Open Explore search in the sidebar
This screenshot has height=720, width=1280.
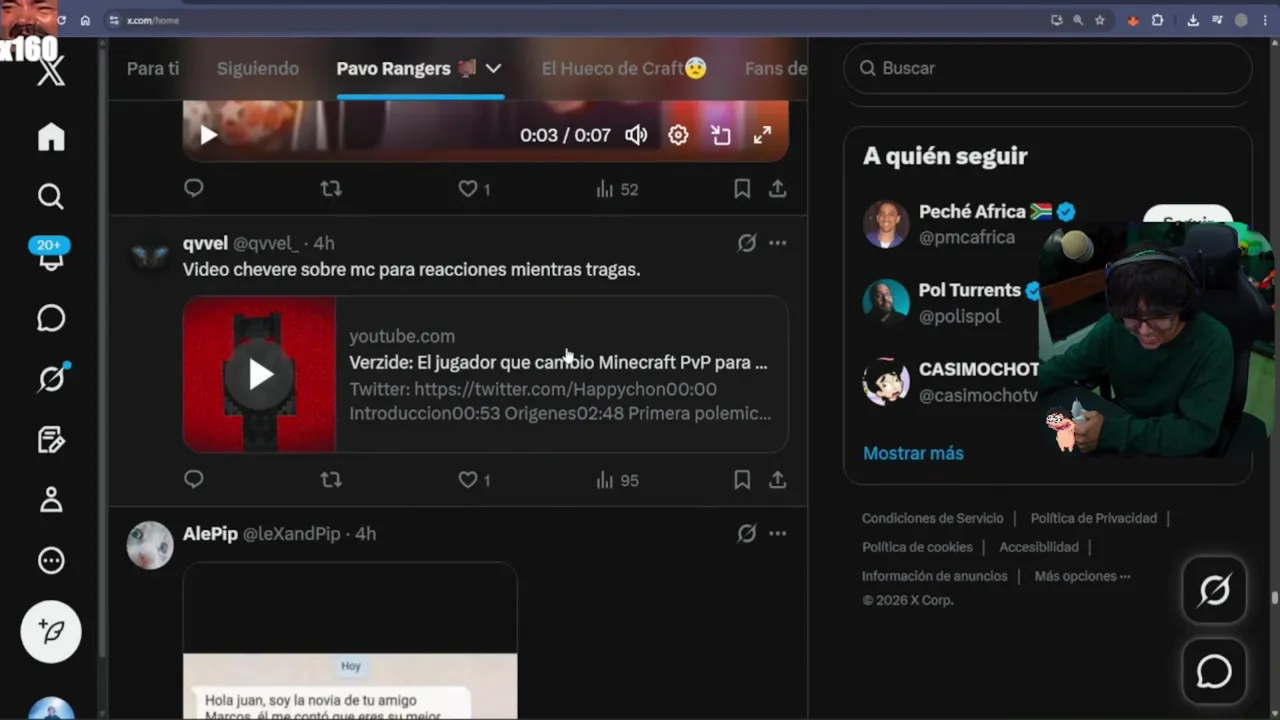point(51,197)
